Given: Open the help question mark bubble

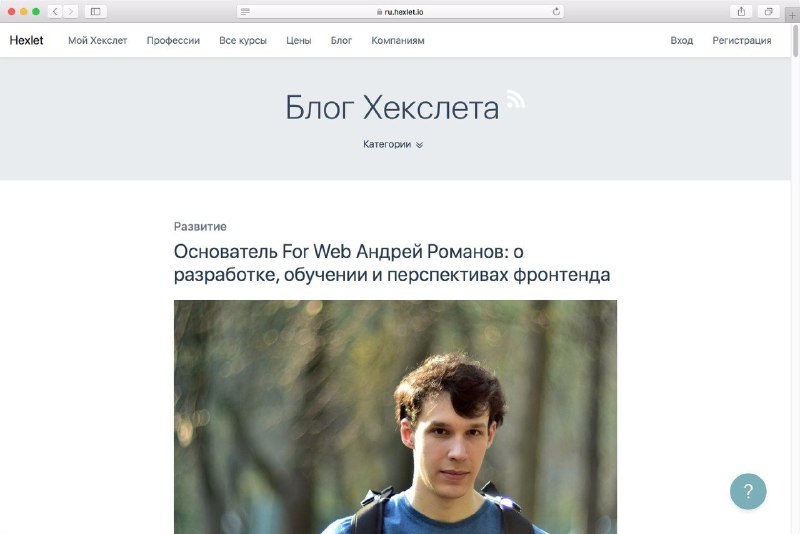Looking at the screenshot, I should point(748,491).
